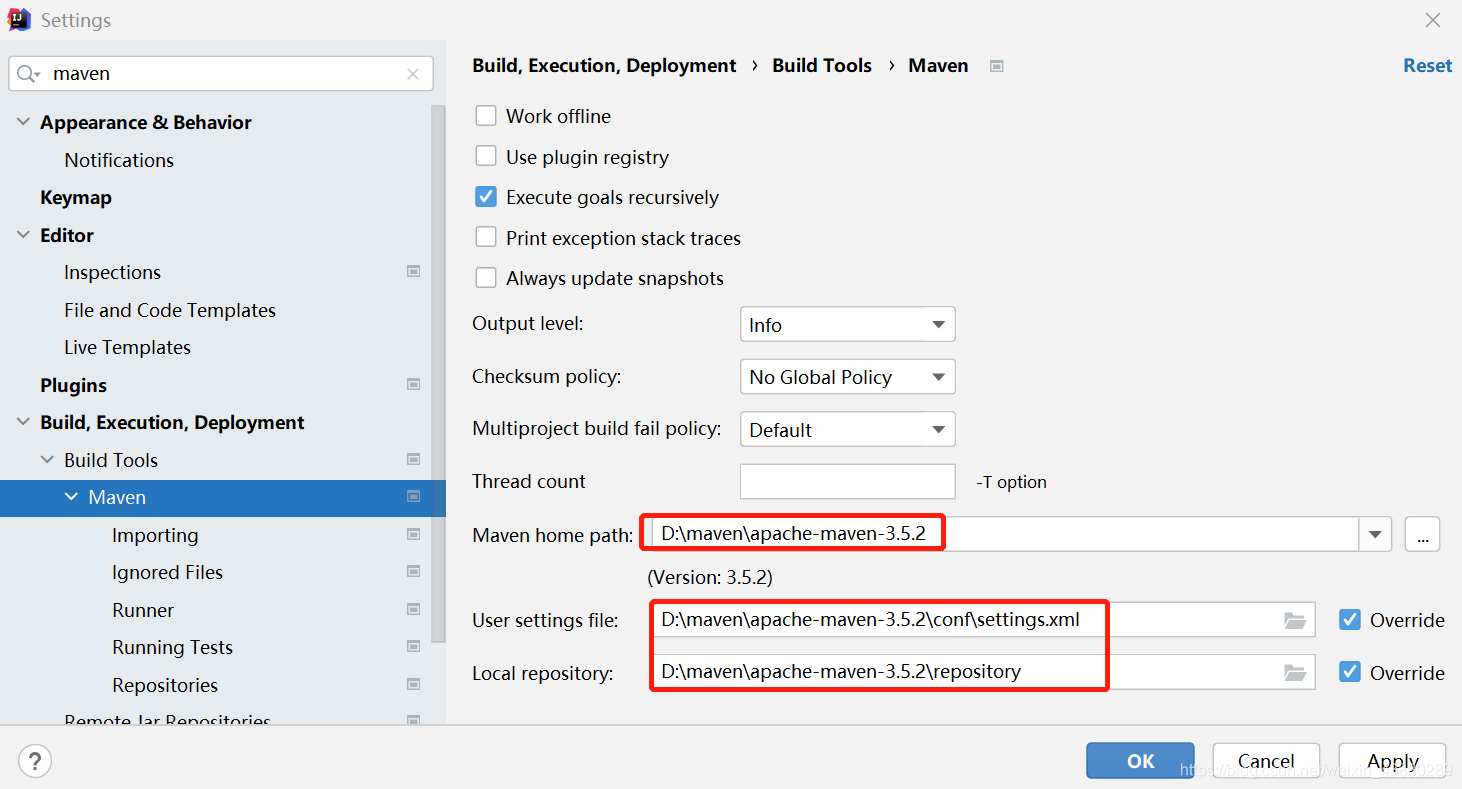Open the Runner Maven settings
Viewport: 1462px width, 789px height.
pyautogui.click(x=143, y=610)
